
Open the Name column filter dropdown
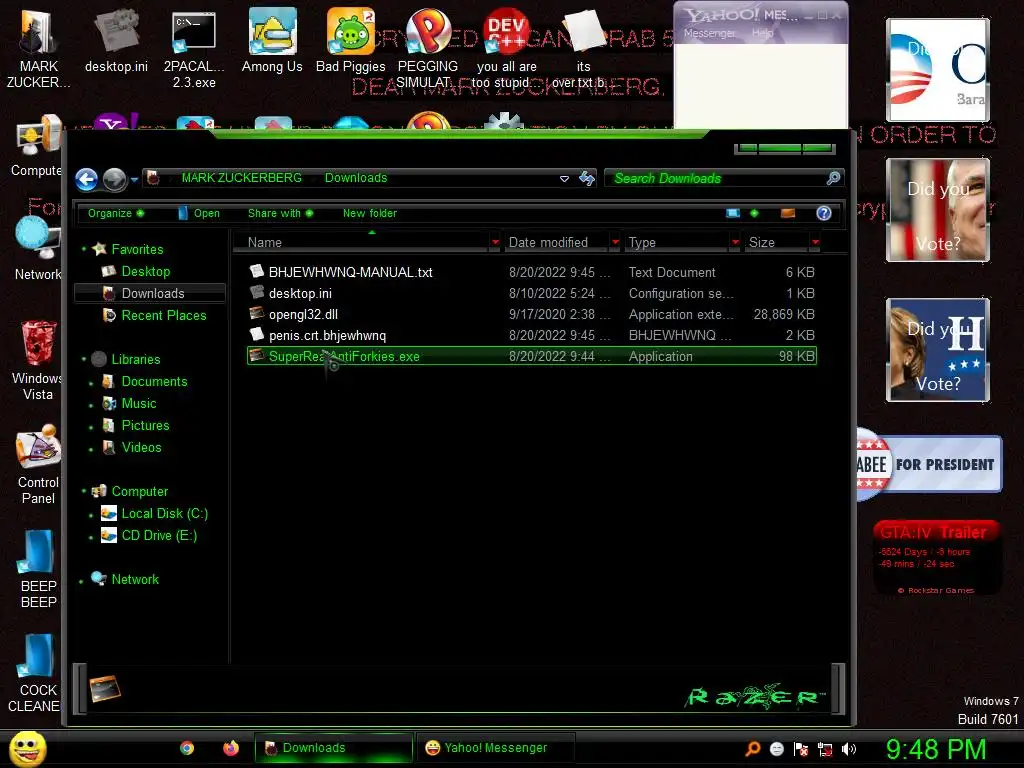click(495, 242)
